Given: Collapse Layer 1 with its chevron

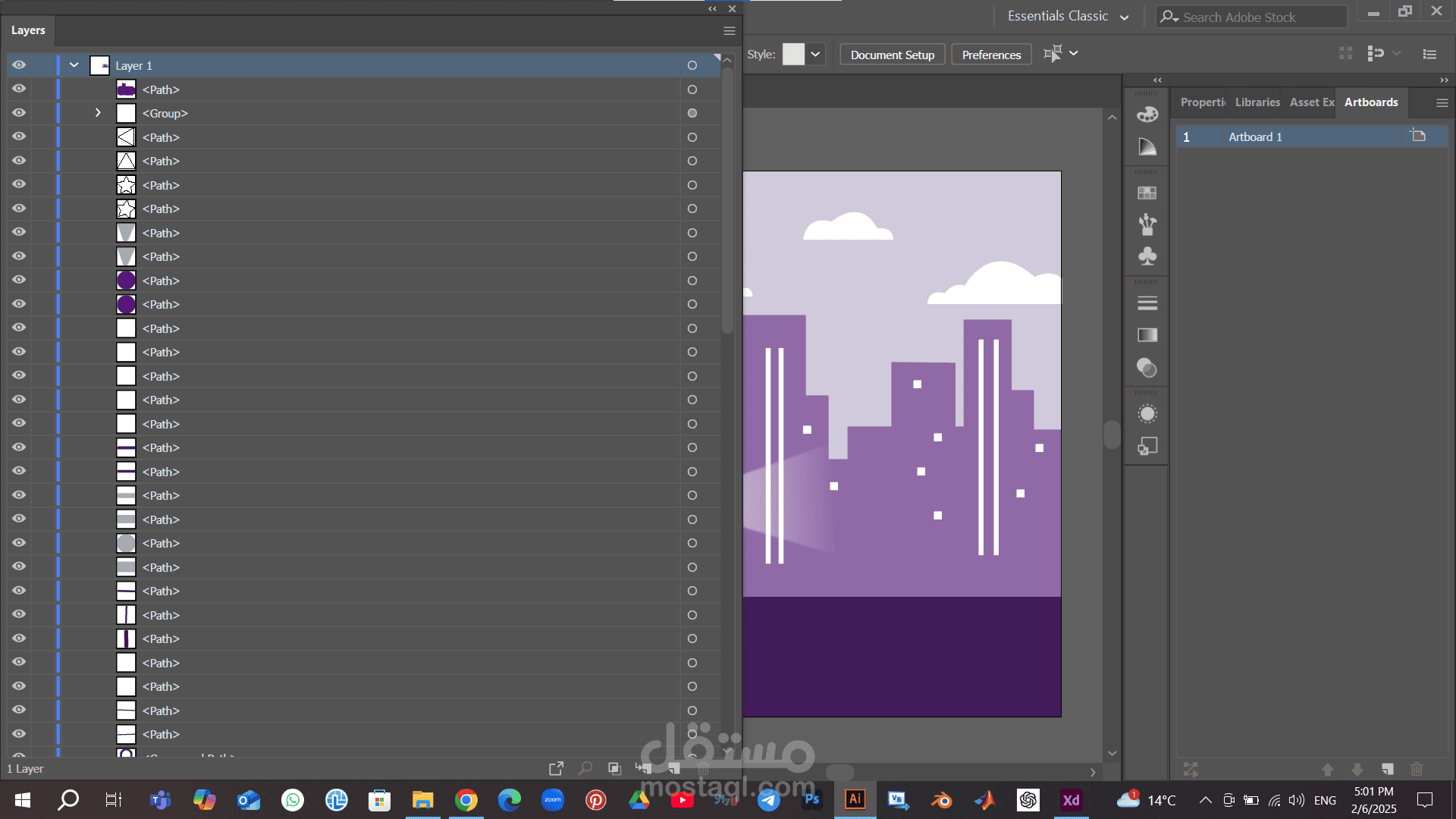Looking at the screenshot, I should pos(74,65).
